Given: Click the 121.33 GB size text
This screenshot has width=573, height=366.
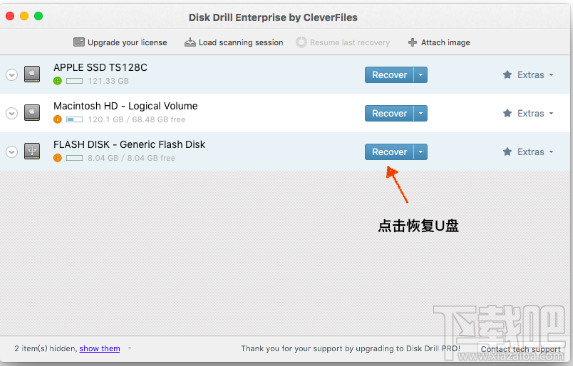Looking at the screenshot, I should pos(108,81).
